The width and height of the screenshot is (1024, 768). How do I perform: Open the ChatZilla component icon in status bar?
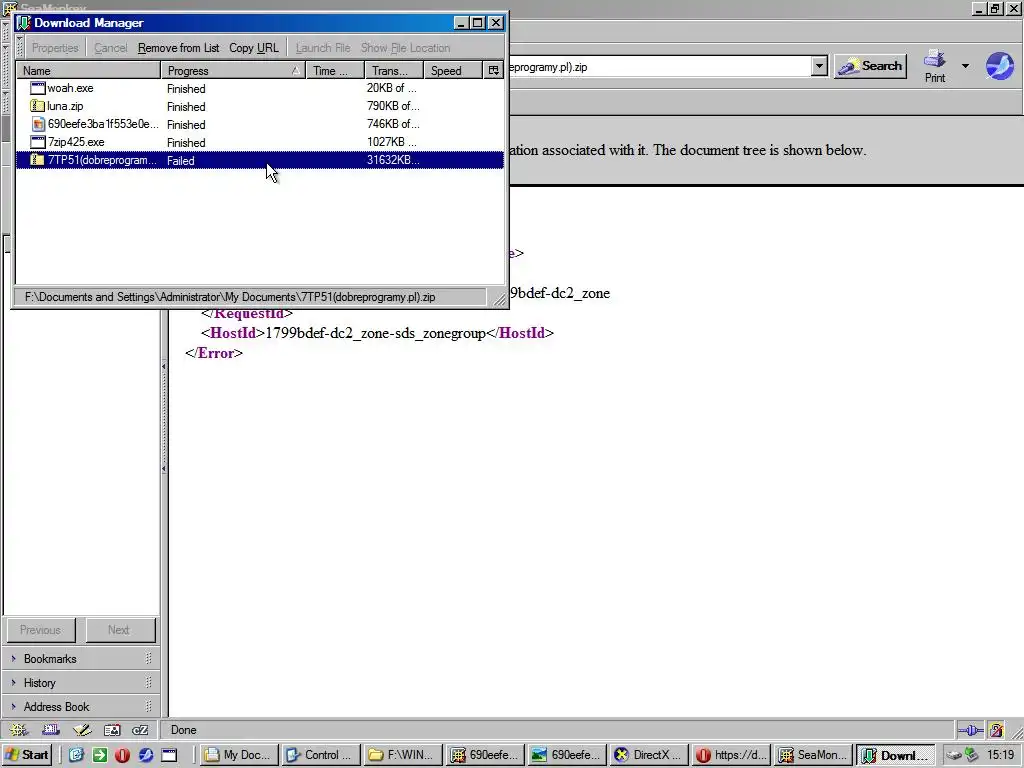point(140,730)
